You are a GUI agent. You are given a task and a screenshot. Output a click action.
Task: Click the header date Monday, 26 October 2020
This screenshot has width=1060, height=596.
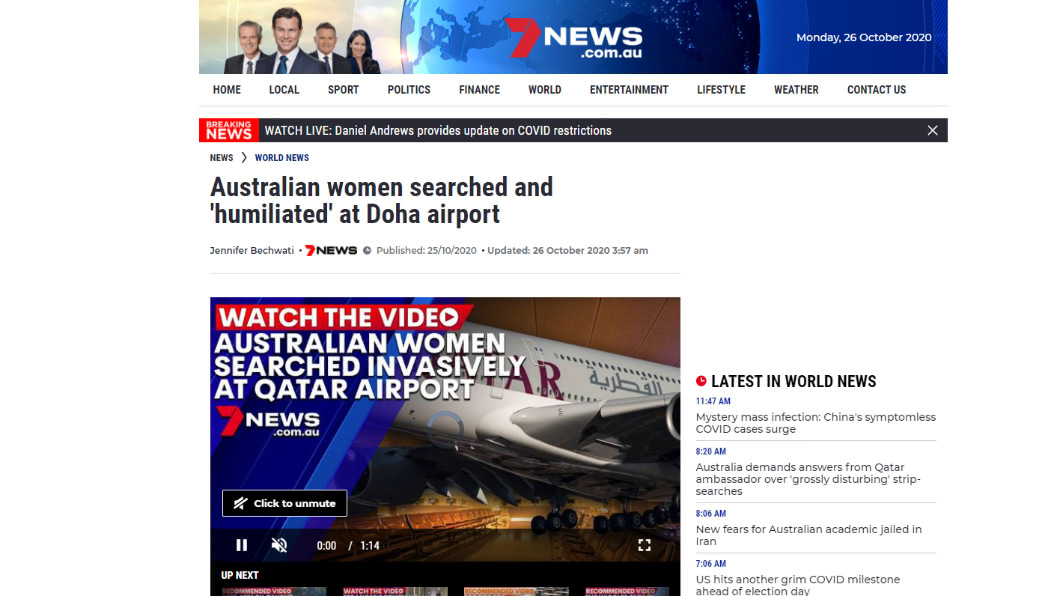863,38
